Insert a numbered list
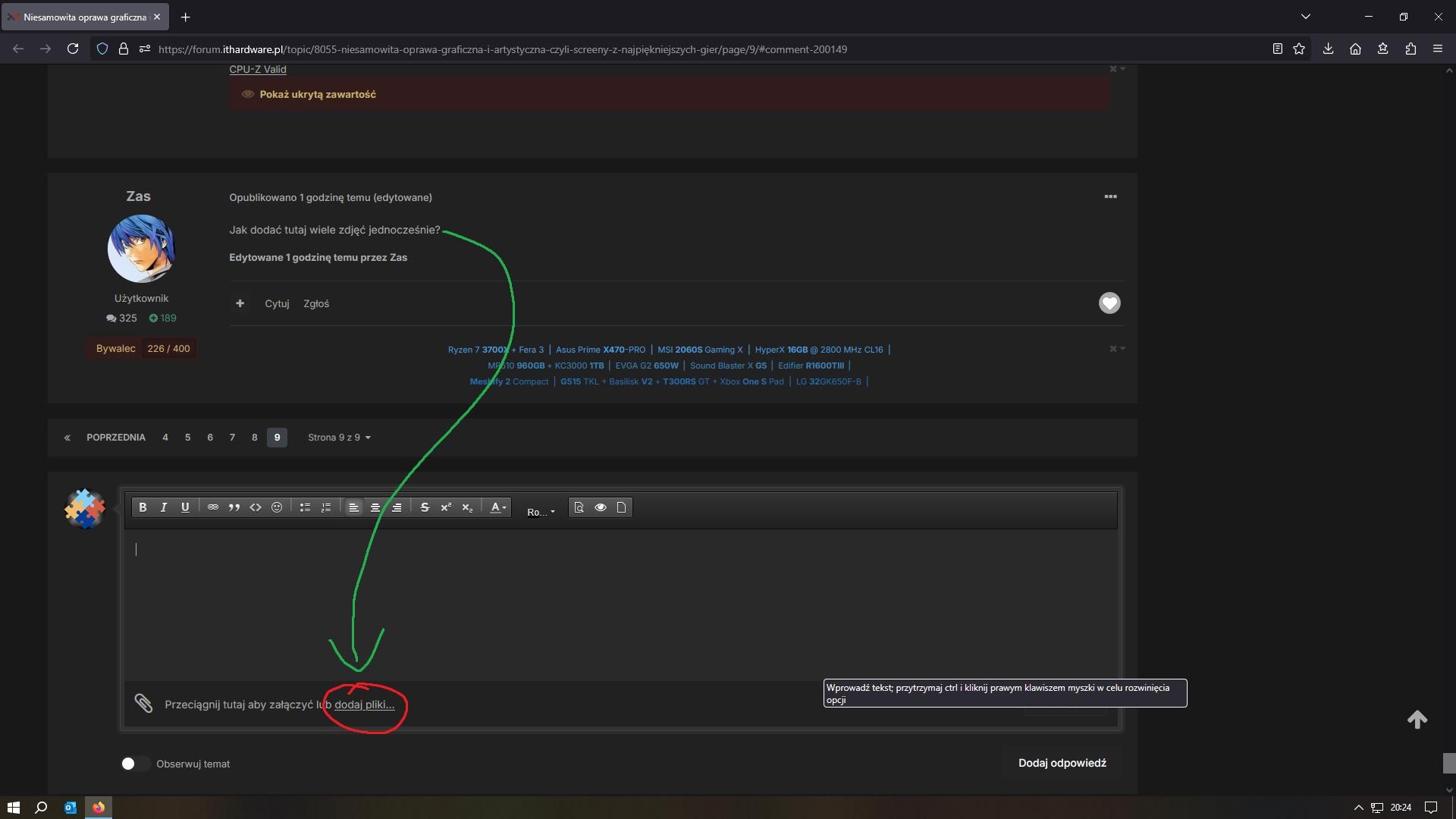The height and width of the screenshot is (819, 1456). [326, 507]
